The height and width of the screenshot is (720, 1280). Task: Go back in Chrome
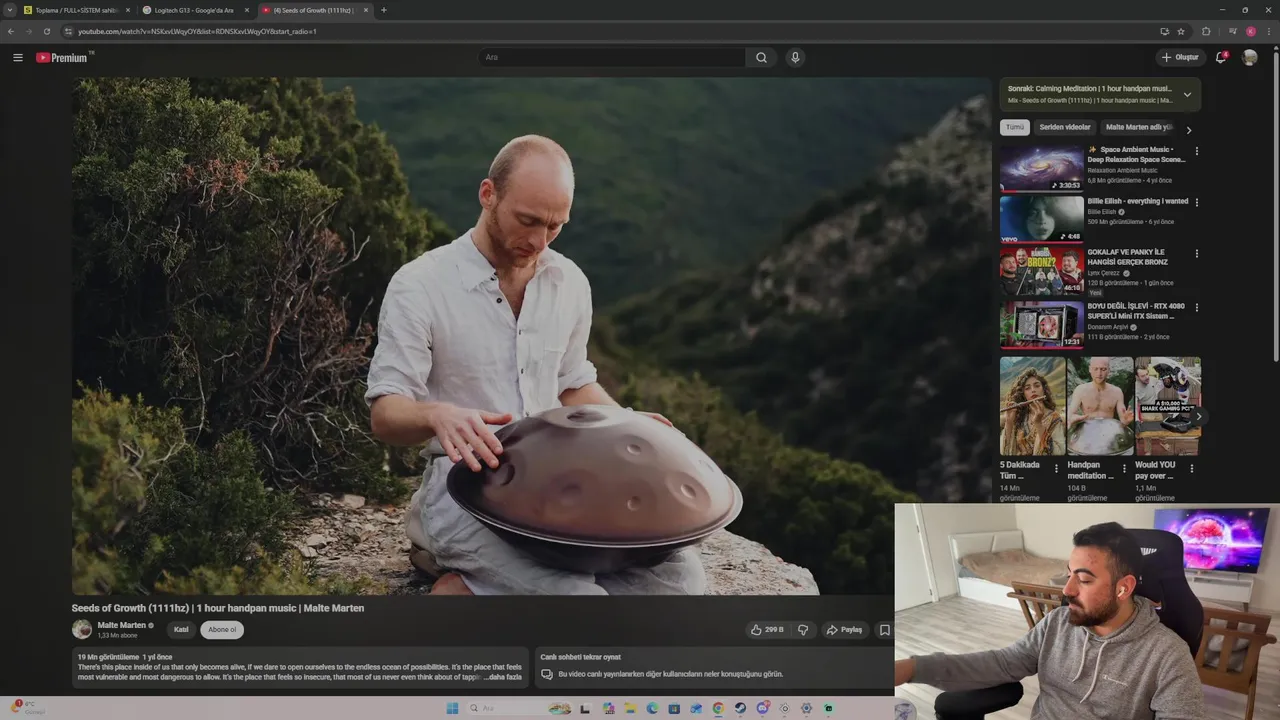point(11,31)
